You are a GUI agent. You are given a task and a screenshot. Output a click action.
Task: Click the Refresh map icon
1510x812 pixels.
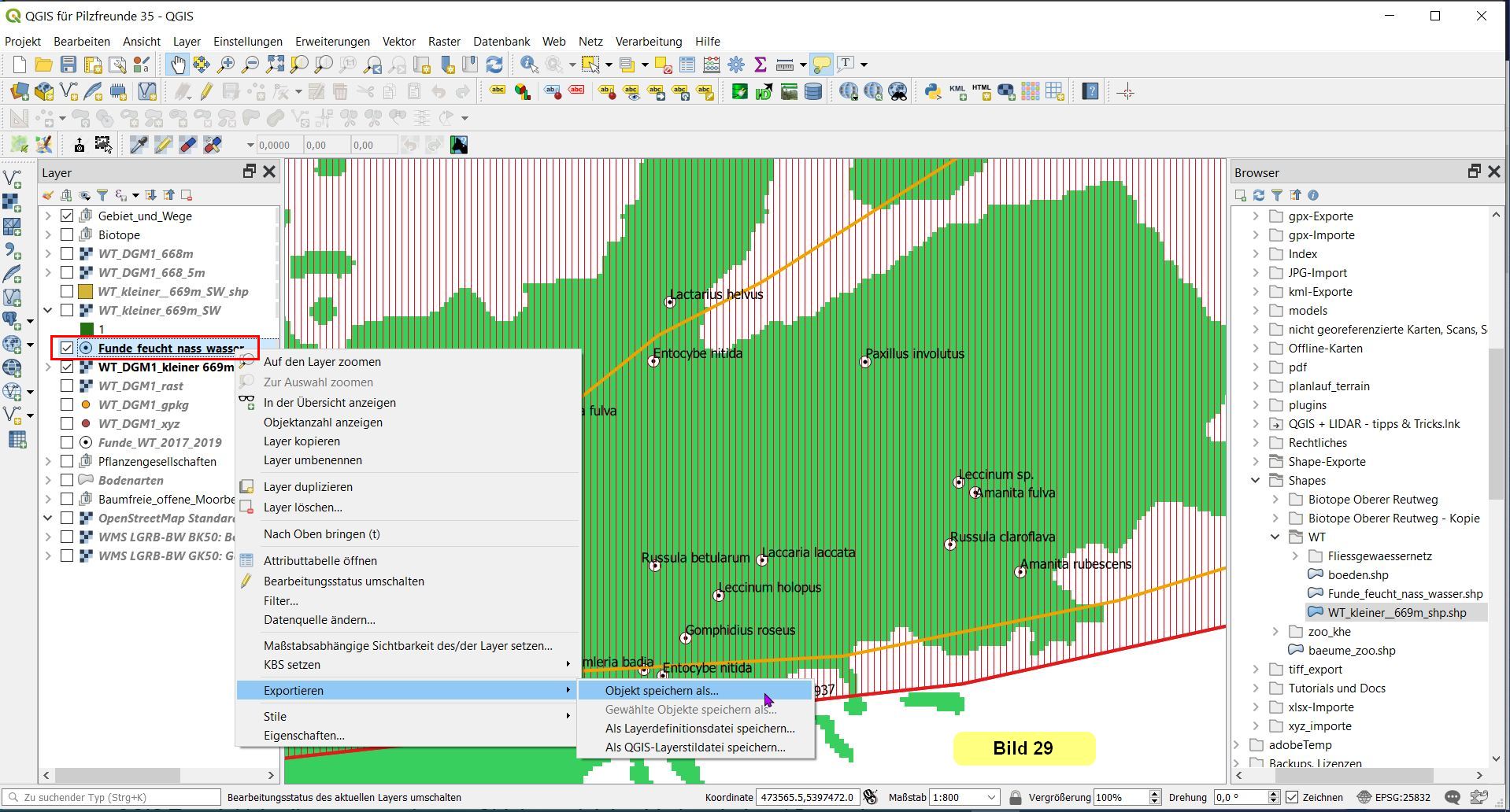(494, 65)
